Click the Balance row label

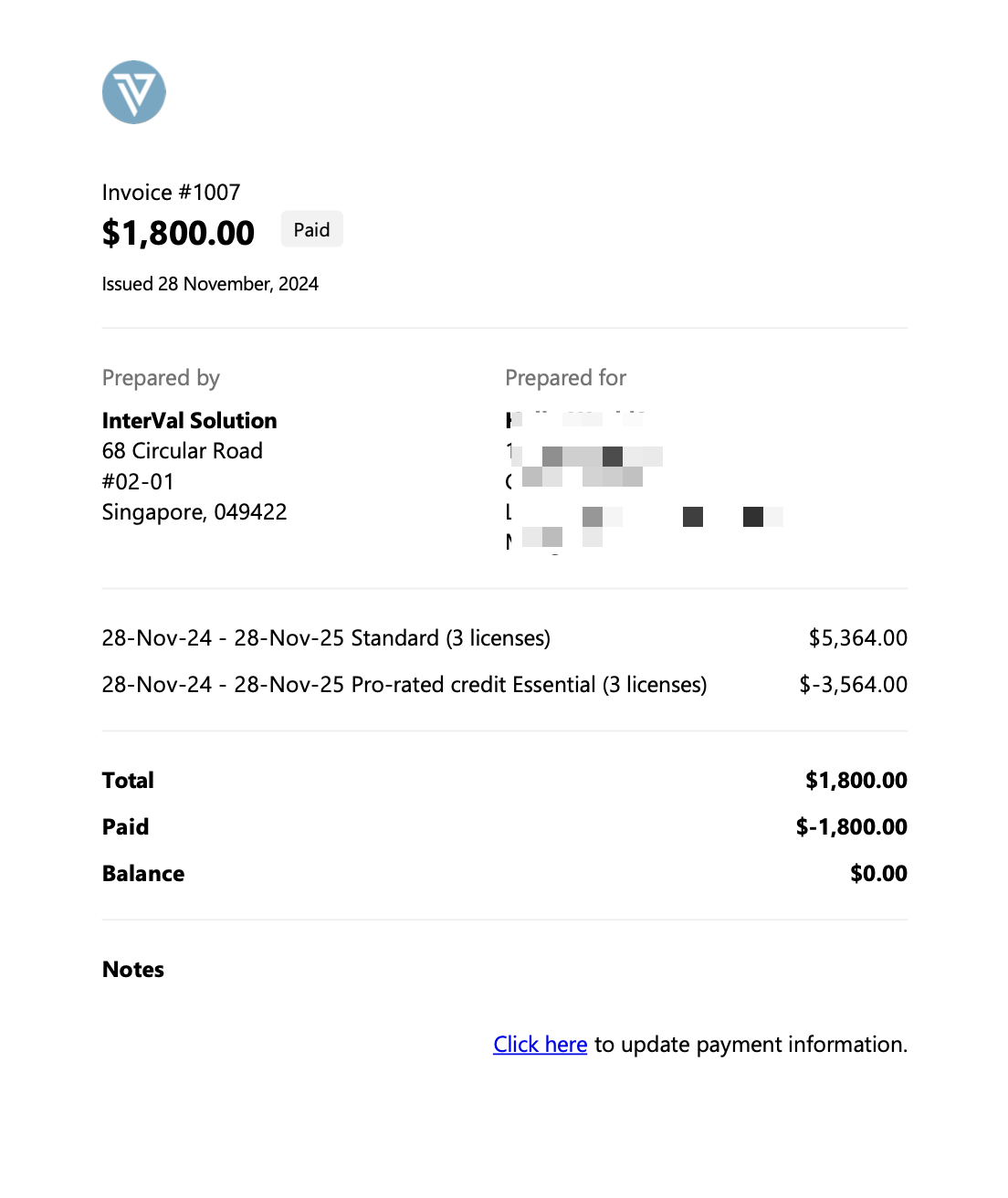(x=143, y=874)
